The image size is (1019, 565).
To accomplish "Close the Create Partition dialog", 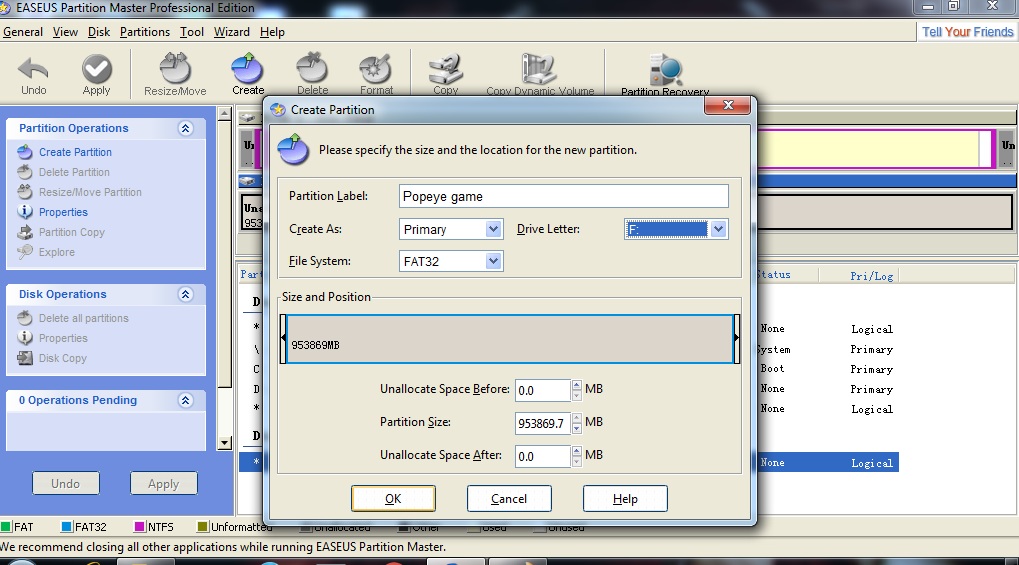I will (x=728, y=105).
